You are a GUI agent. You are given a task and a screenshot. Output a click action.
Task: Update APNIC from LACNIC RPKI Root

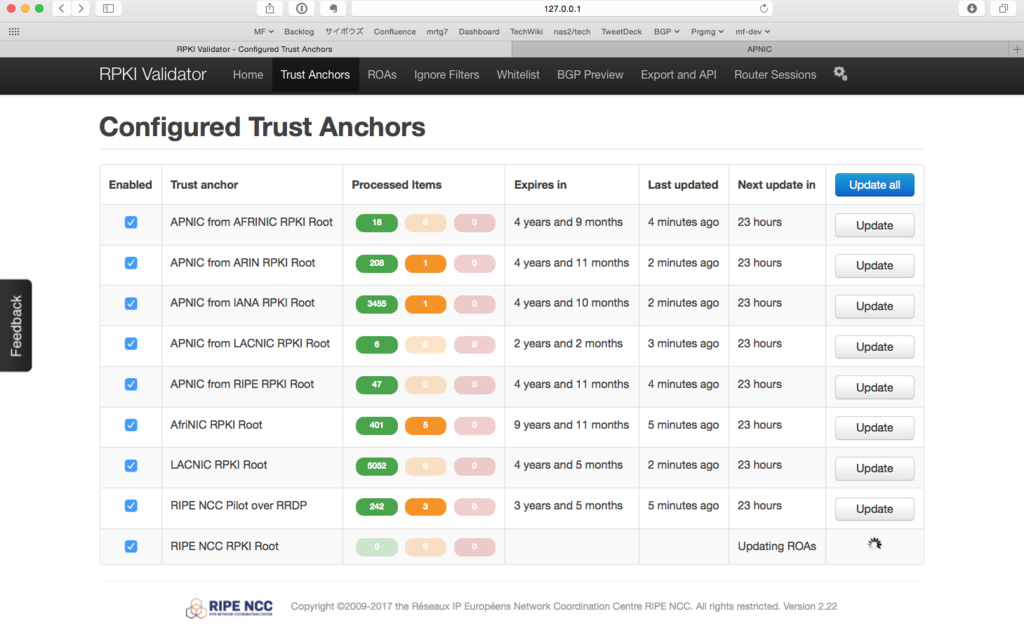point(874,347)
